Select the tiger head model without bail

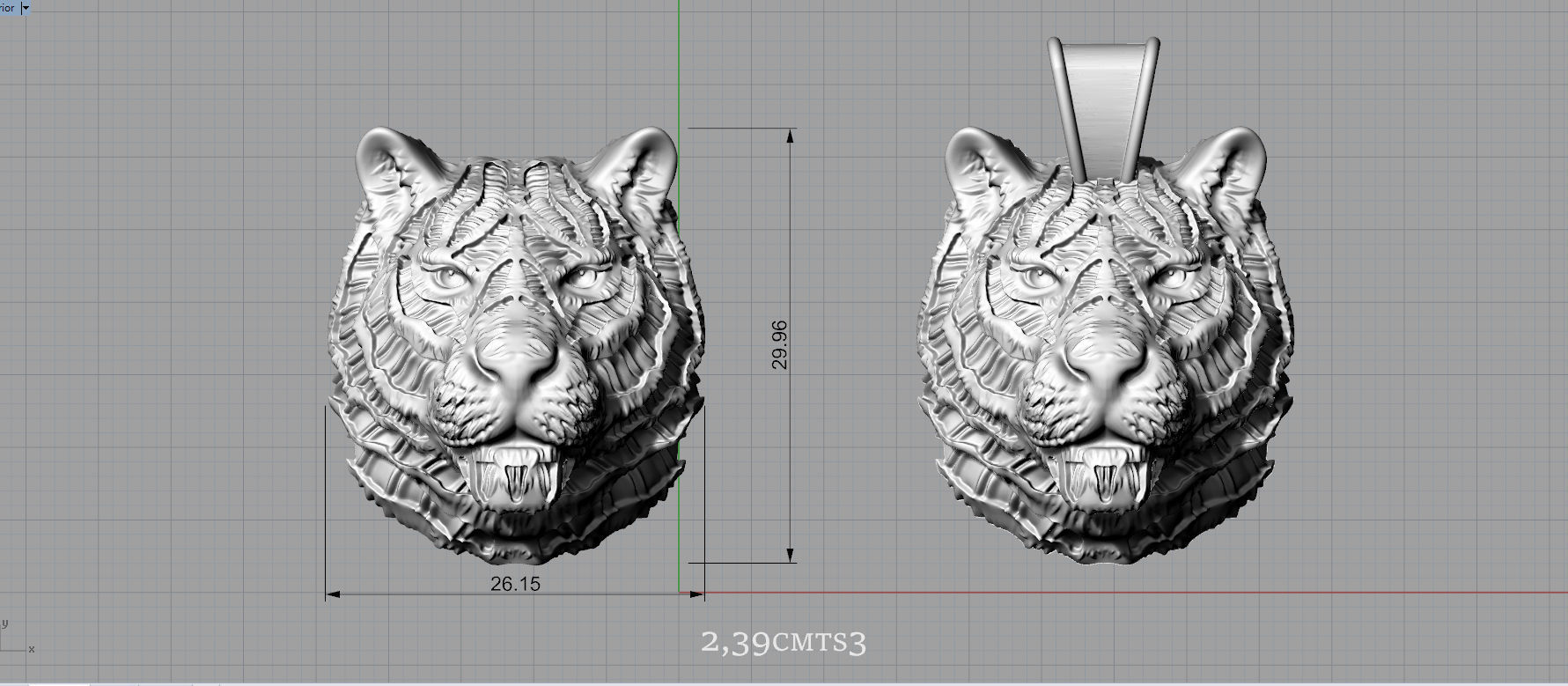(x=517, y=345)
